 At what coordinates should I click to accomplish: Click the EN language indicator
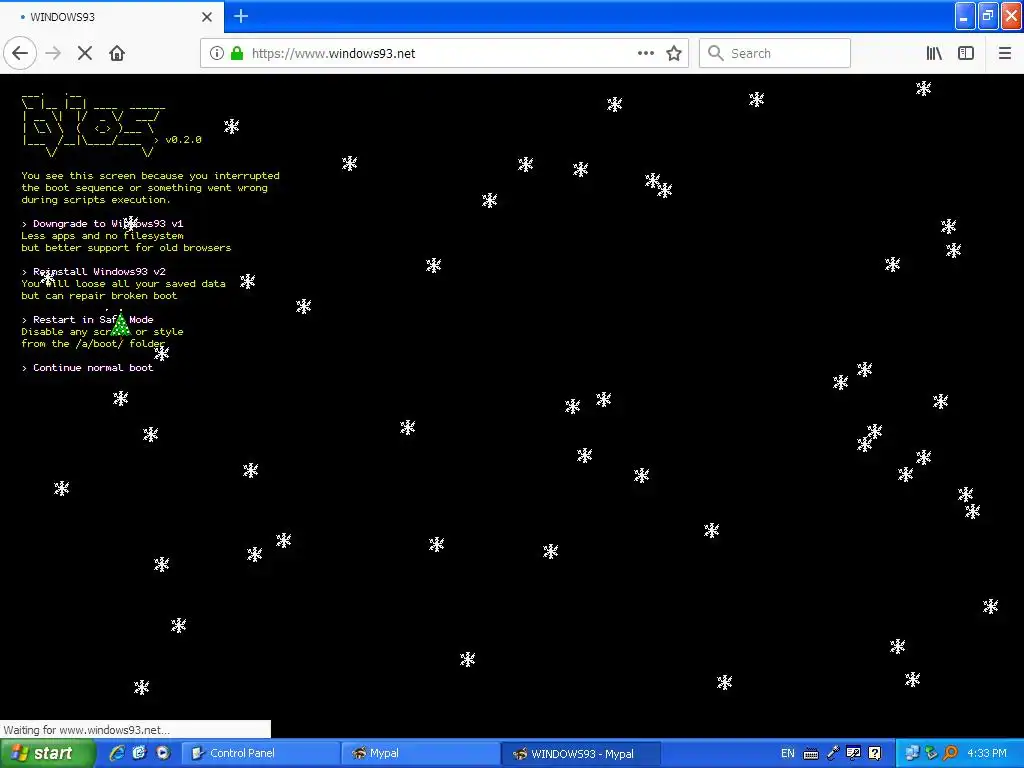tap(788, 754)
